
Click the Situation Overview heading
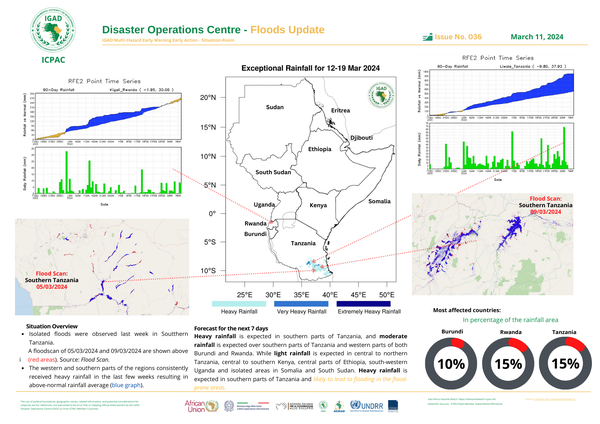(55, 327)
